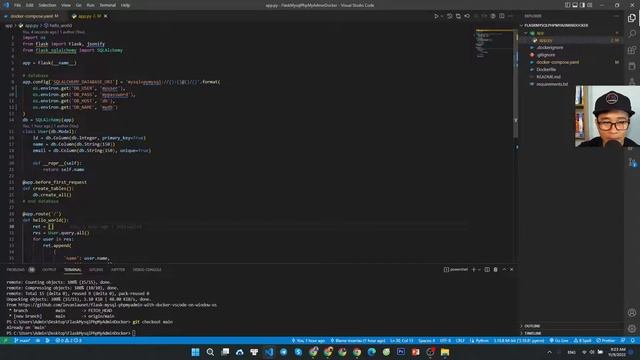This screenshot has width=640, height=360.
Task: Open the Extensions icon in activity bar
Action: [632, 50]
